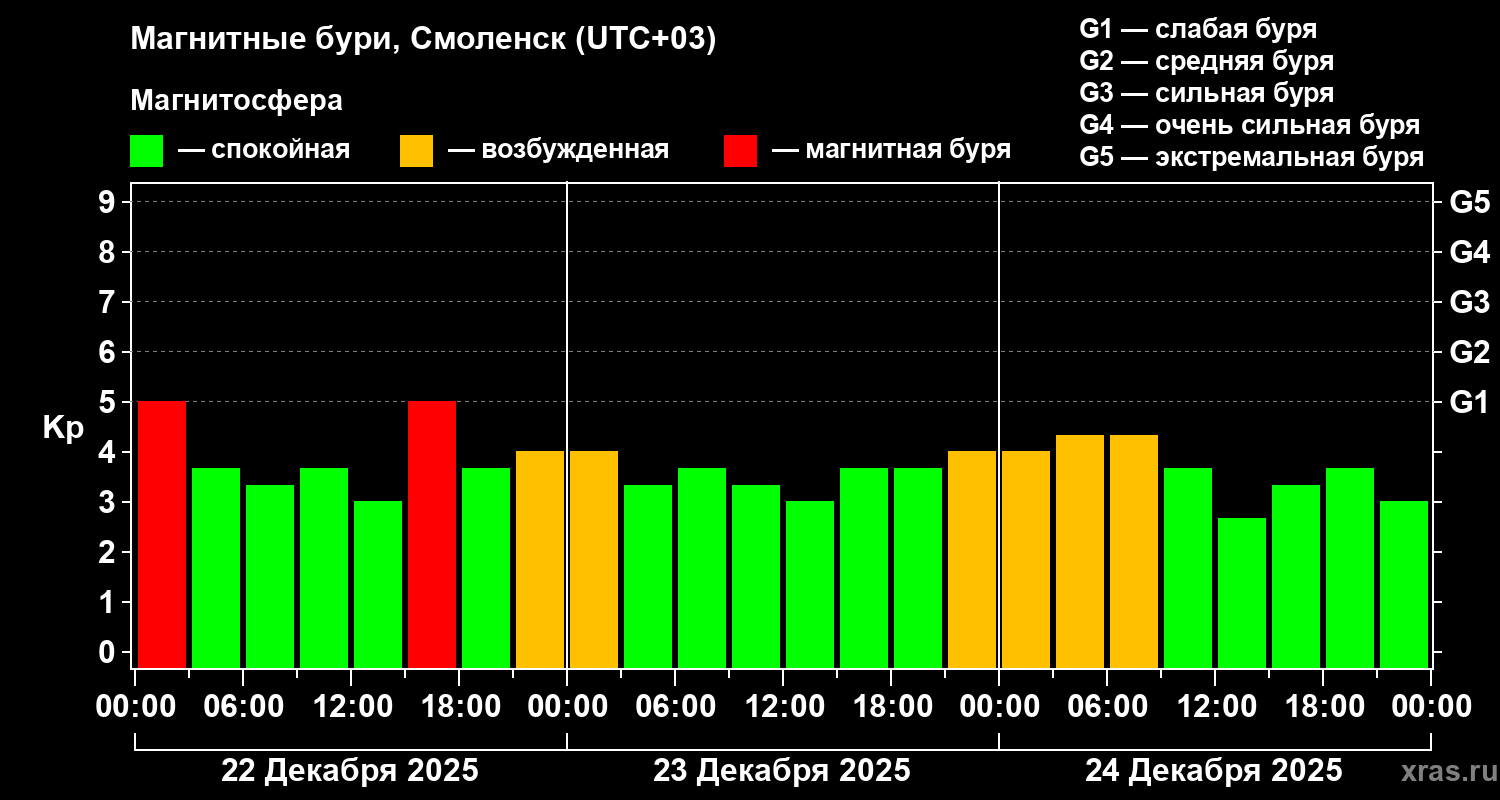Click the 'G4 — очень сильная буря' line

pyautogui.click(x=1250, y=125)
